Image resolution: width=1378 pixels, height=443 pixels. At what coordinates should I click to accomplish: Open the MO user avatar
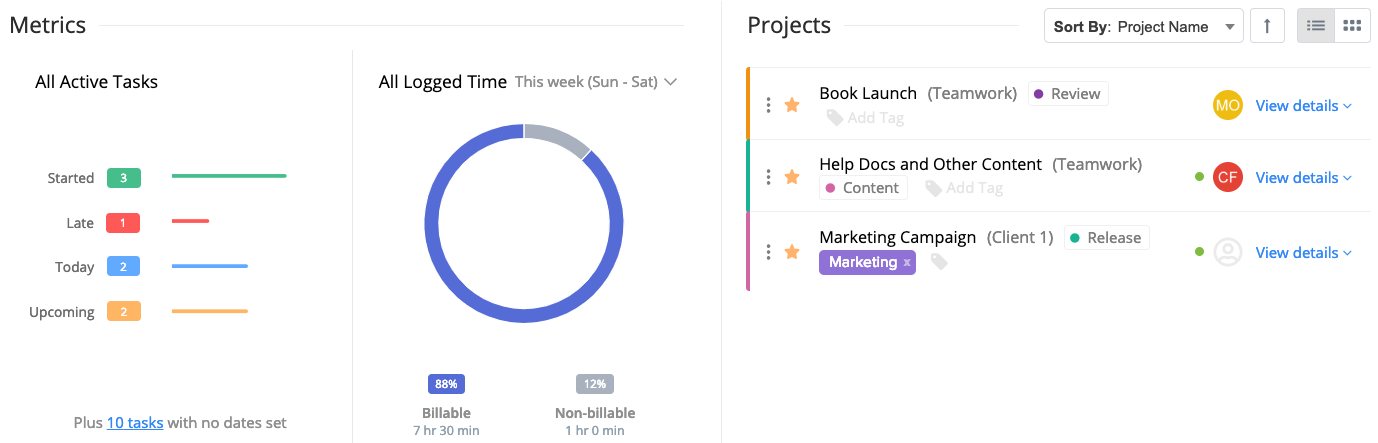click(1228, 105)
